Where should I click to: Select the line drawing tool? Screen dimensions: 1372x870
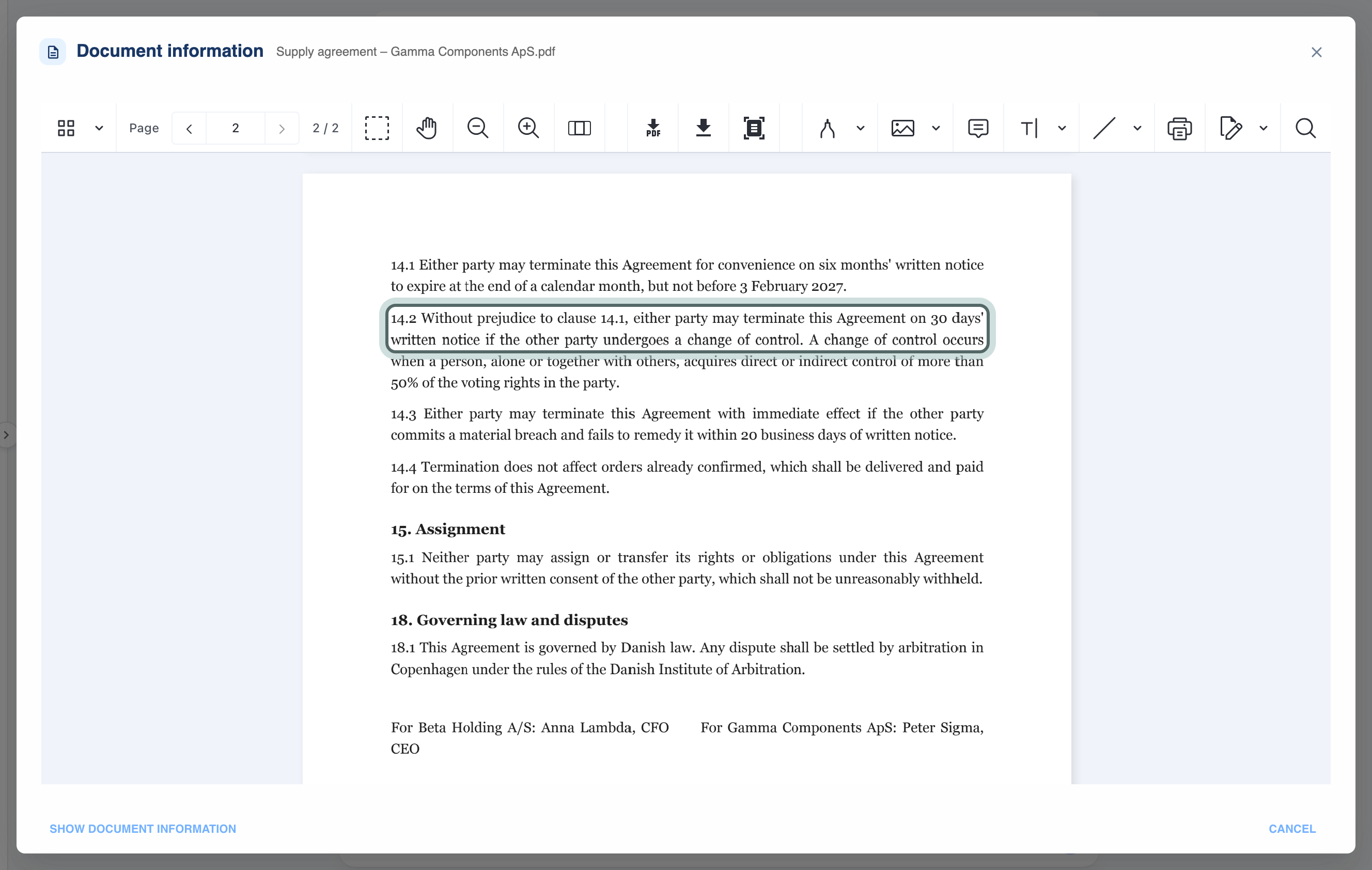1103,128
